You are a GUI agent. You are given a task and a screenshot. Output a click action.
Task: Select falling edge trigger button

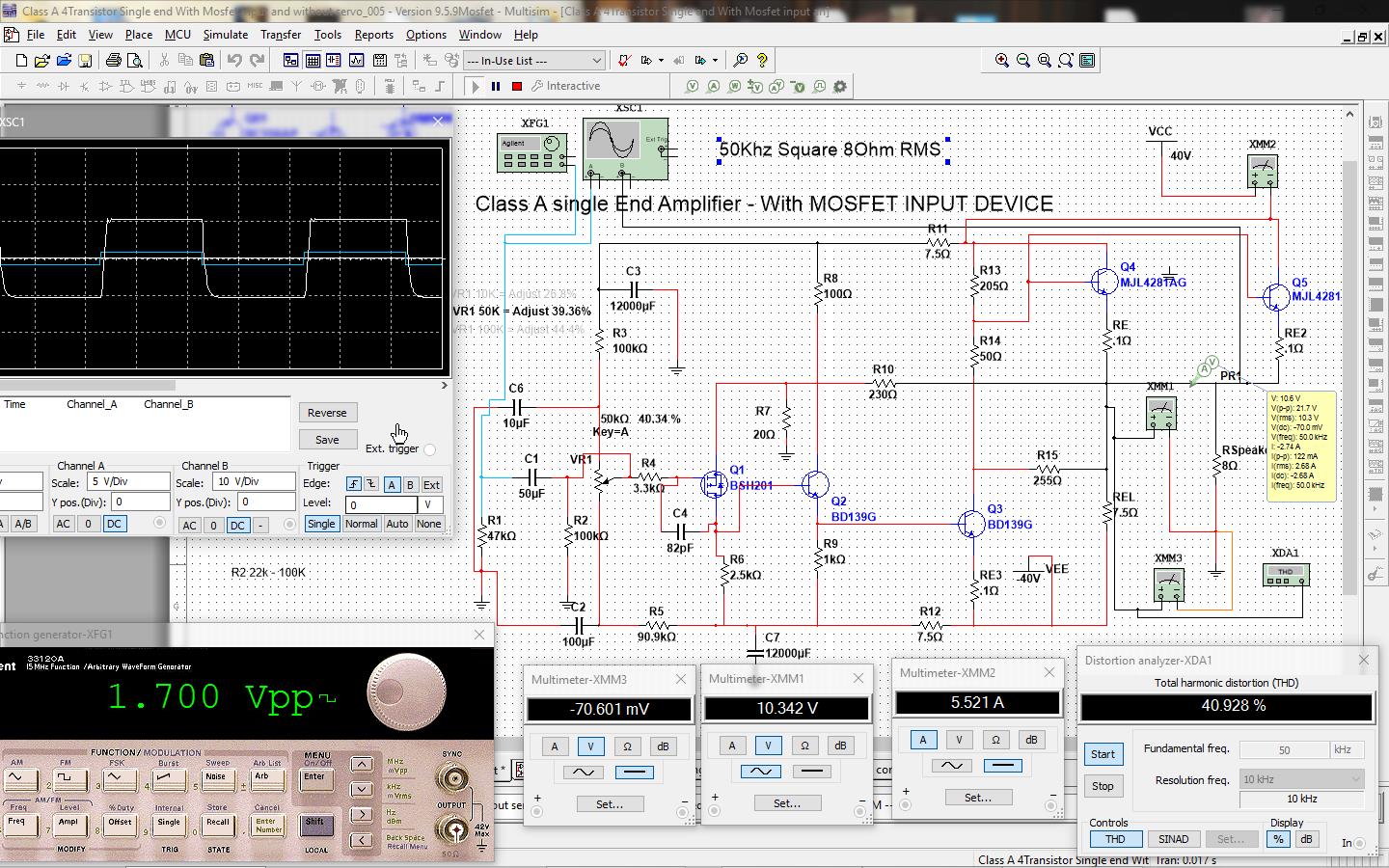coord(370,484)
